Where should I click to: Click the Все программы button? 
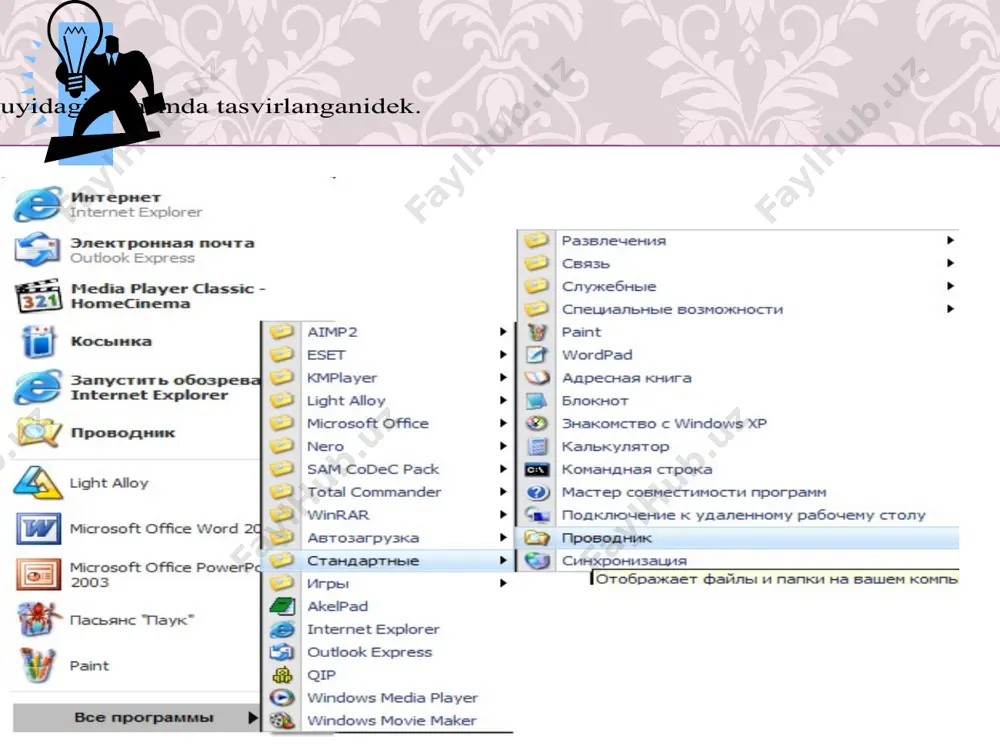click(x=137, y=717)
